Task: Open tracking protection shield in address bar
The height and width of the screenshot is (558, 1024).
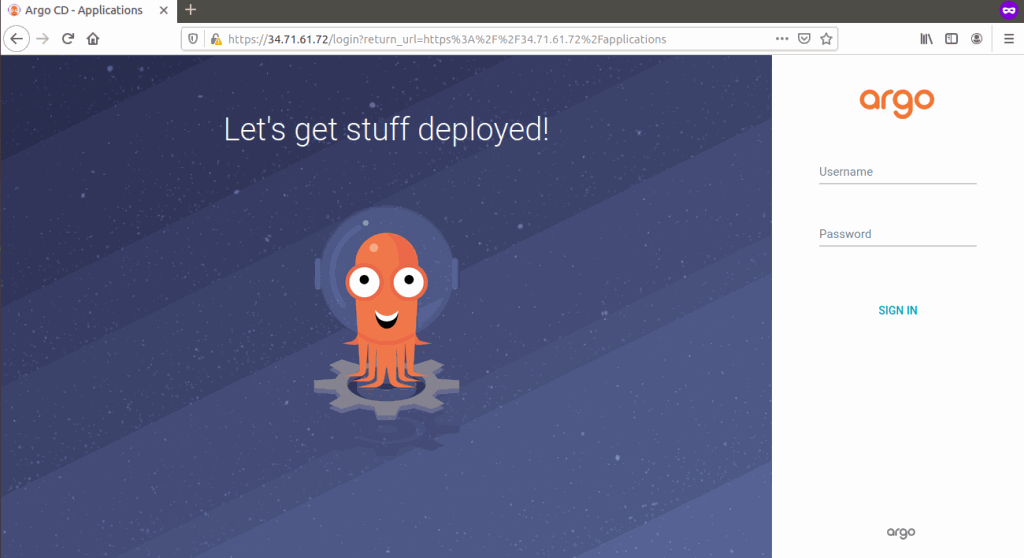Action: [193, 39]
